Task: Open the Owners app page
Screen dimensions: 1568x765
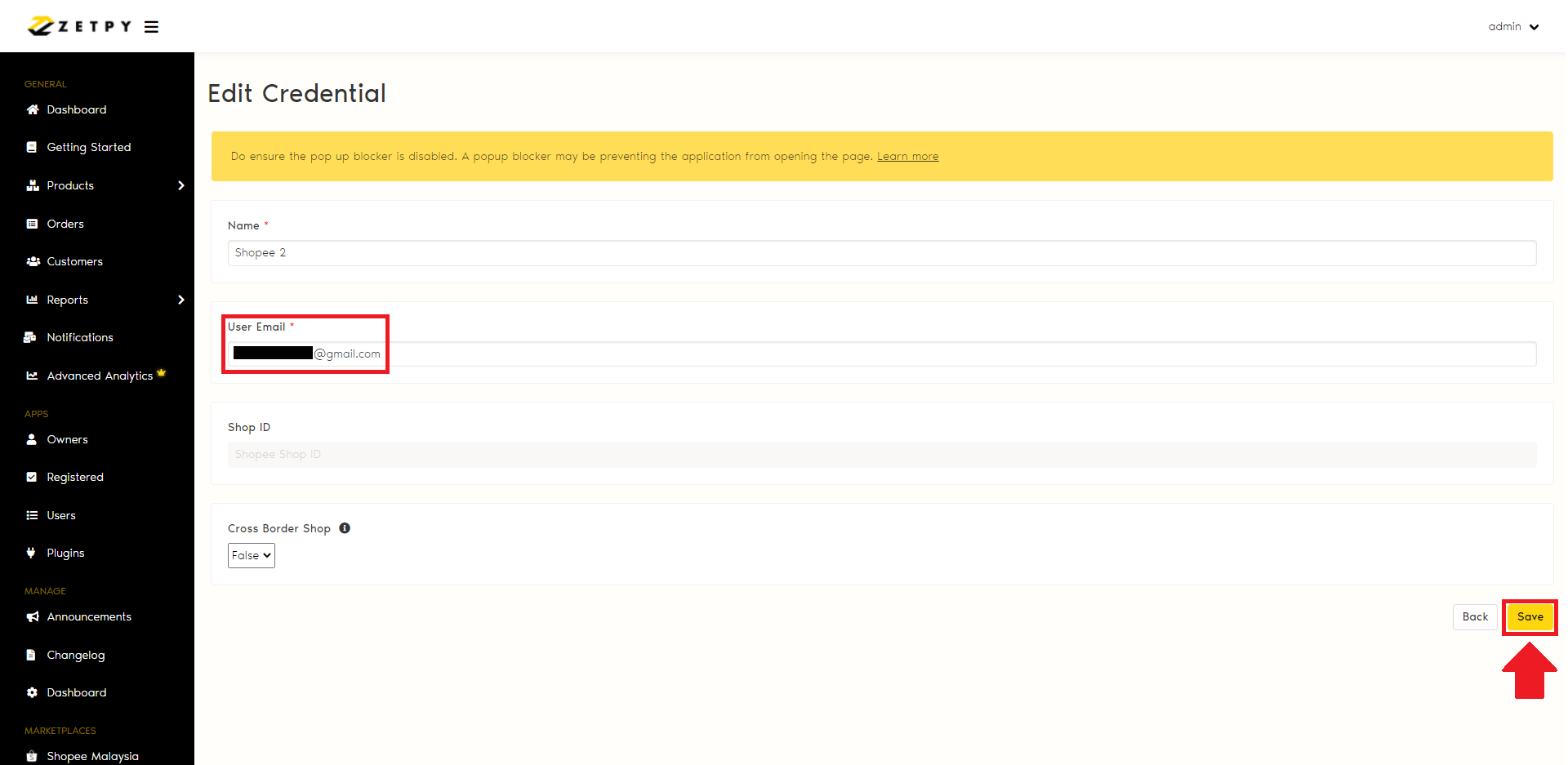Action: click(68, 439)
